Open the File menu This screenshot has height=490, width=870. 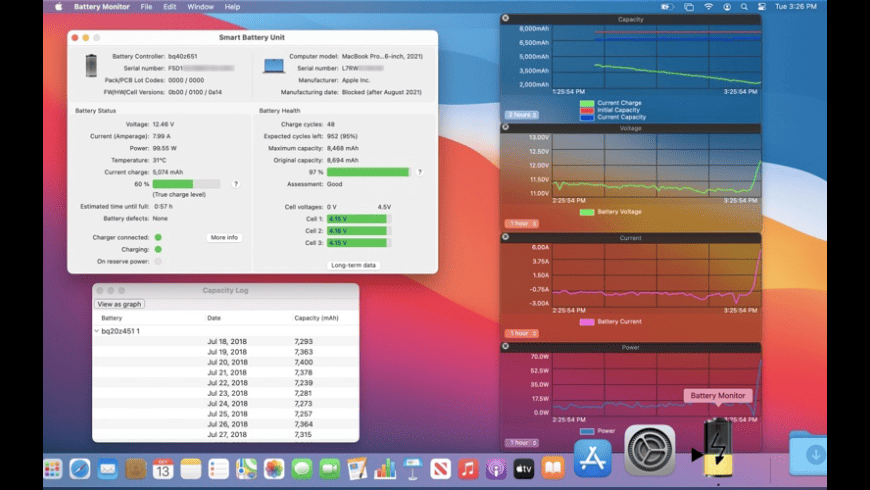click(x=146, y=7)
